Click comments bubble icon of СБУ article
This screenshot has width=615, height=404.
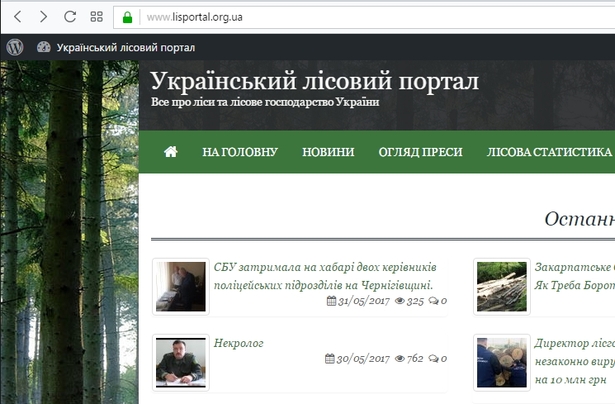click(433, 301)
